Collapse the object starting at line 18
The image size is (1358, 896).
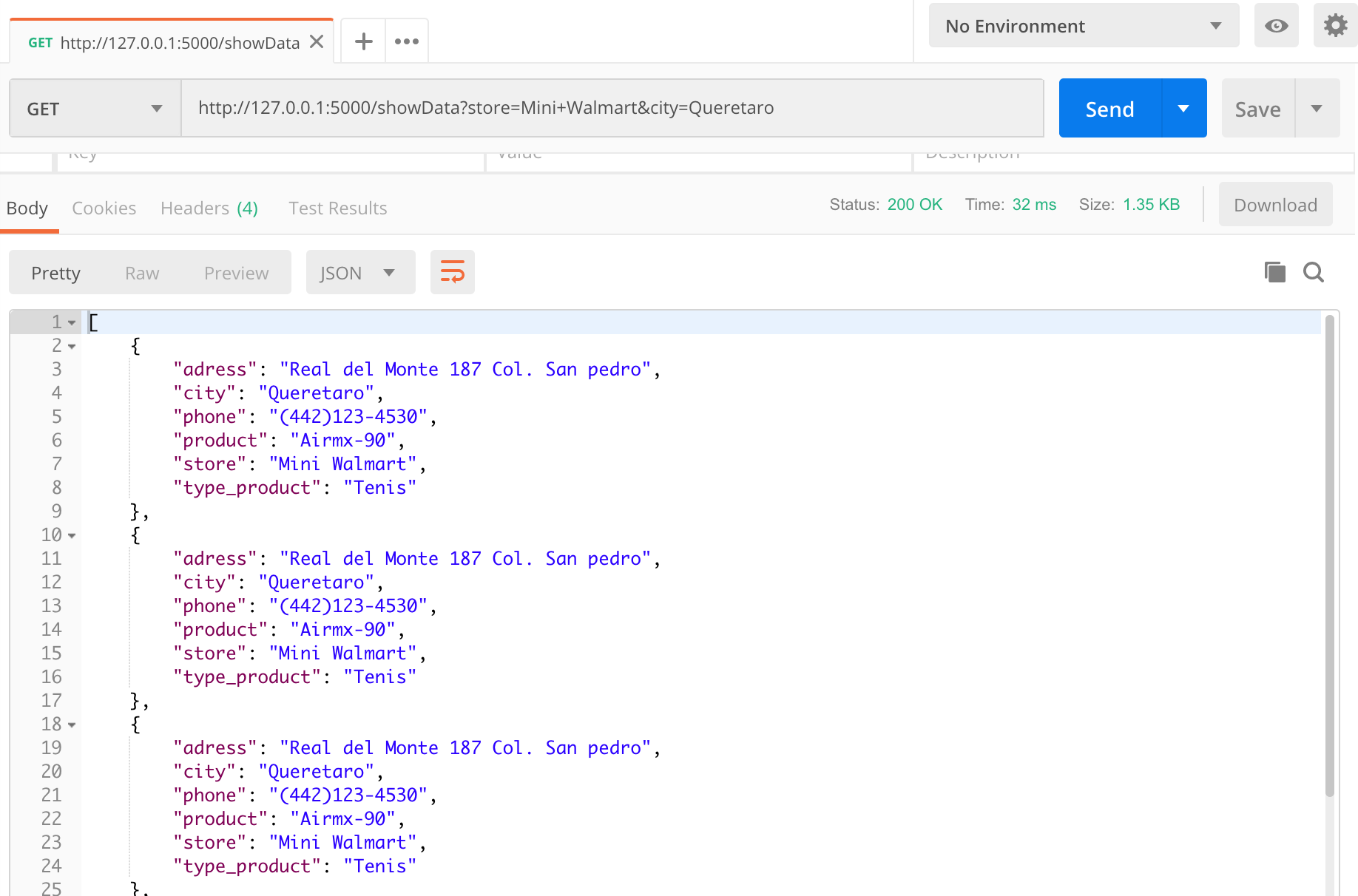72,725
